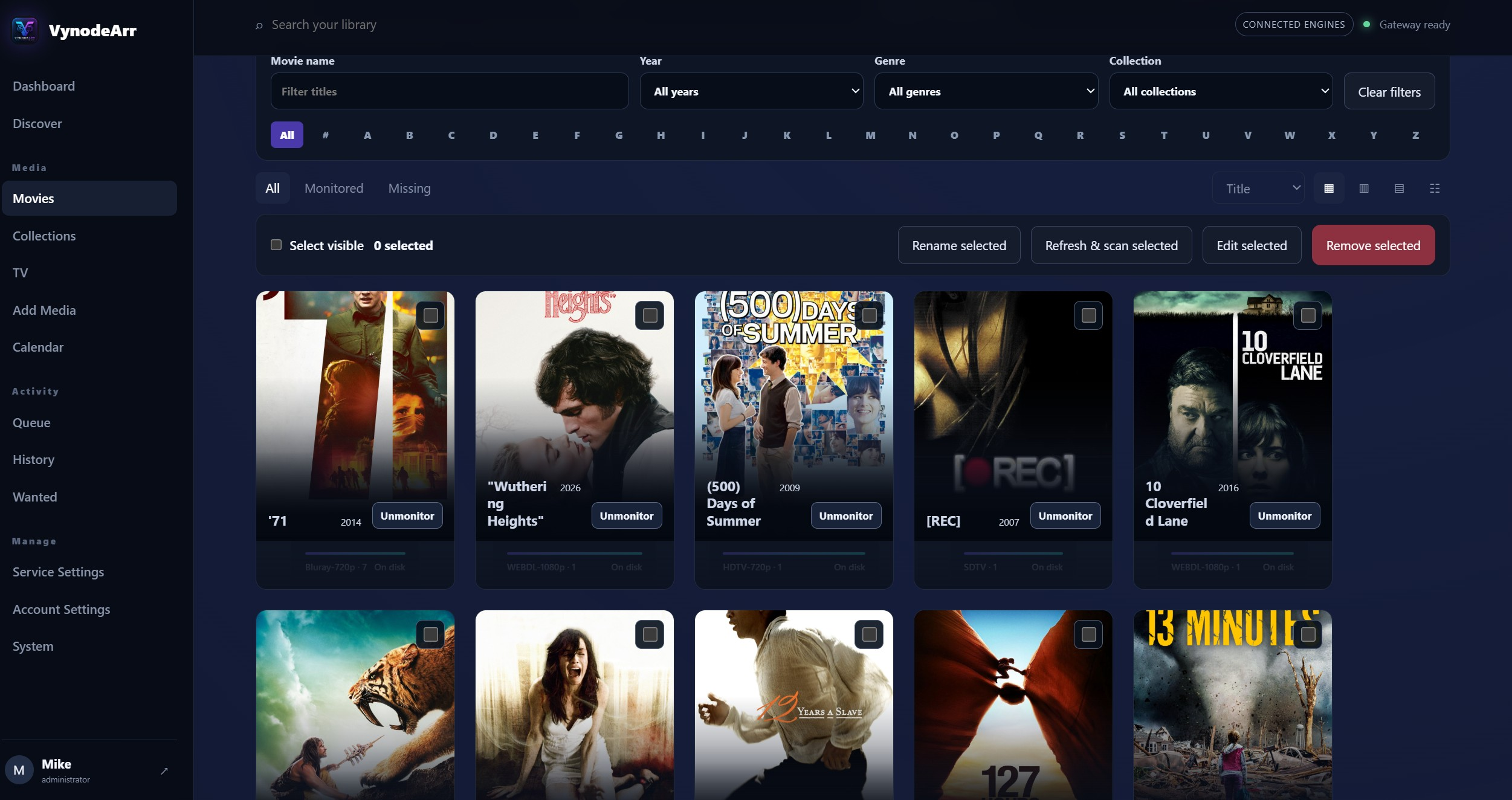Select the 13 Minutes poster checkbox
This screenshot has height=800, width=1512.
(x=1308, y=634)
